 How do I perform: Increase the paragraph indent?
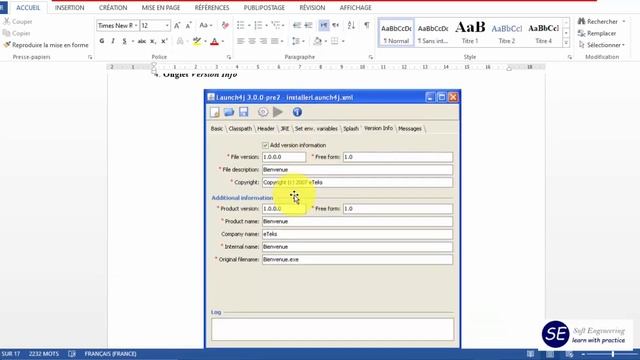coord(308,25)
